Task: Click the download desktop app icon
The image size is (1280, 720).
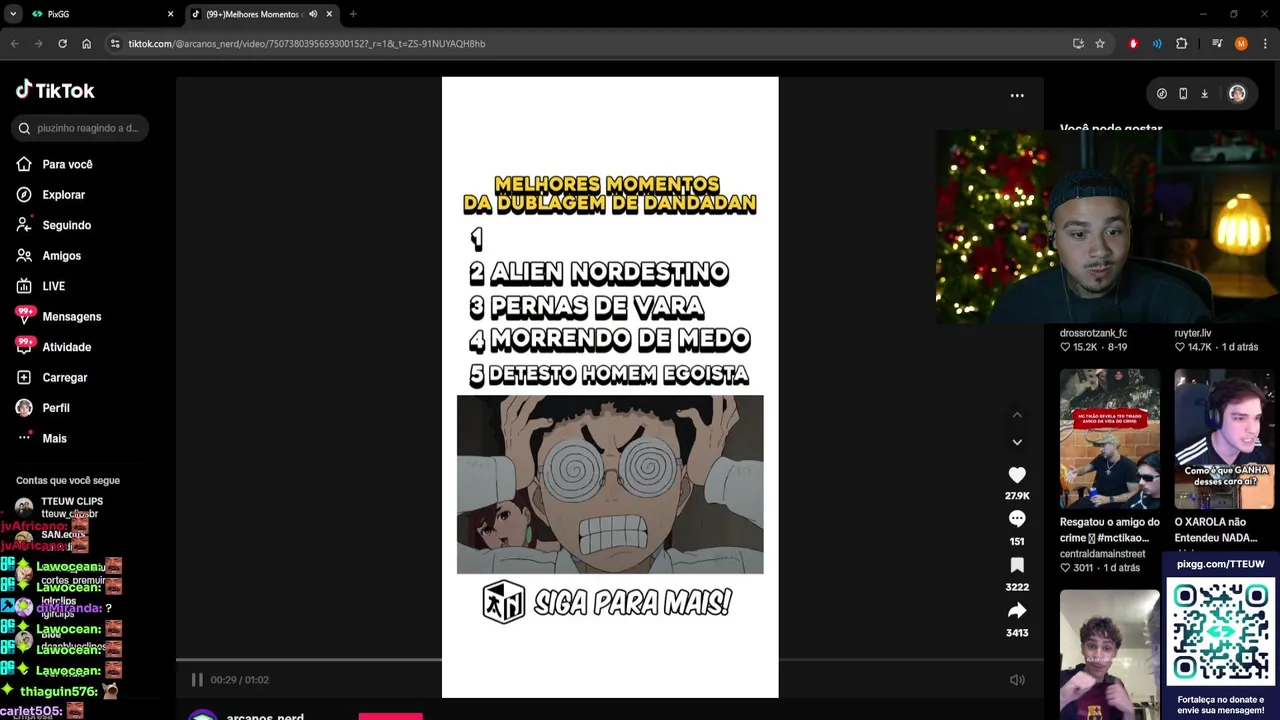Action: (x=1204, y=94)
